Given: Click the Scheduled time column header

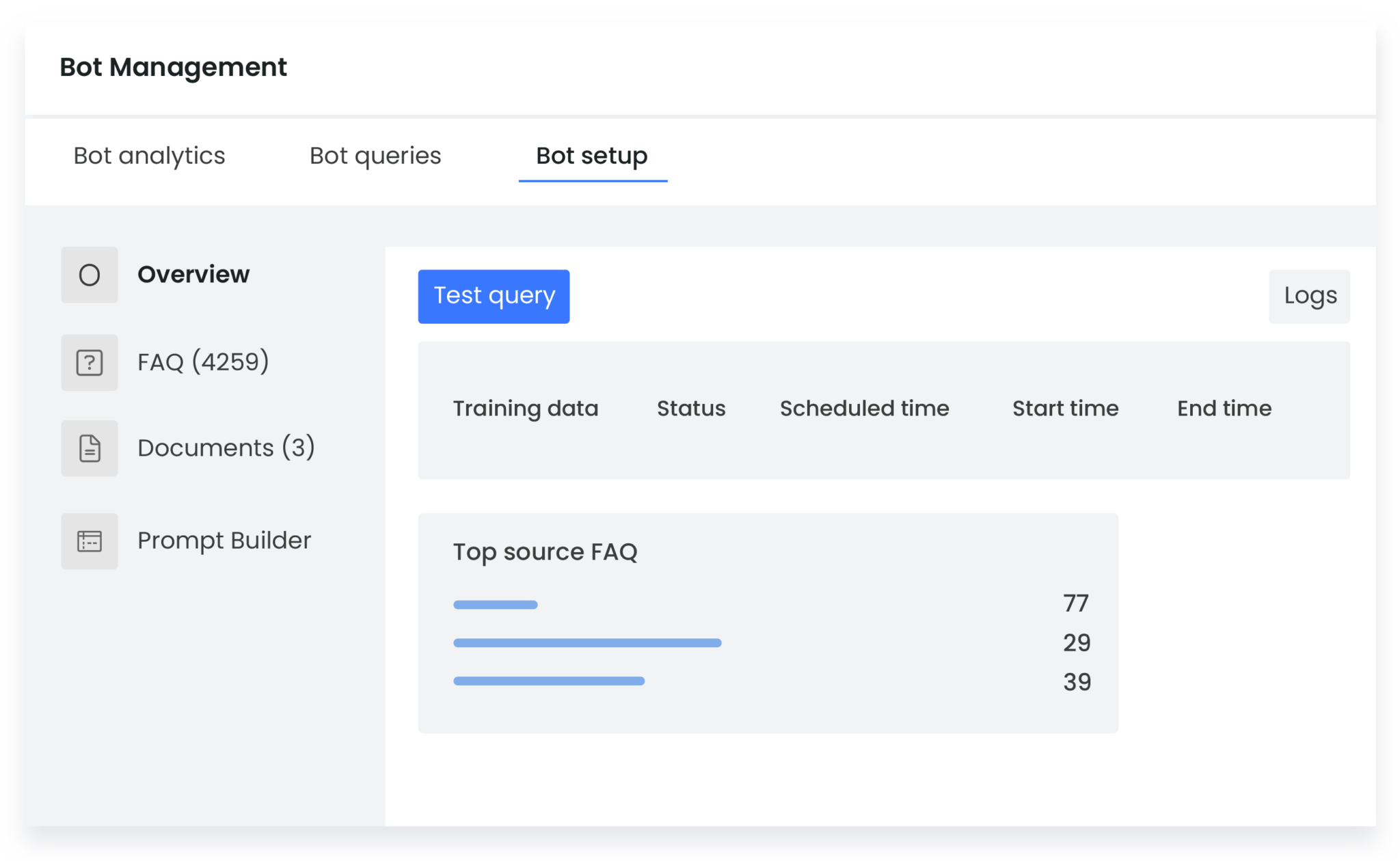Looking at the screenshot, I should click(864, 408).
